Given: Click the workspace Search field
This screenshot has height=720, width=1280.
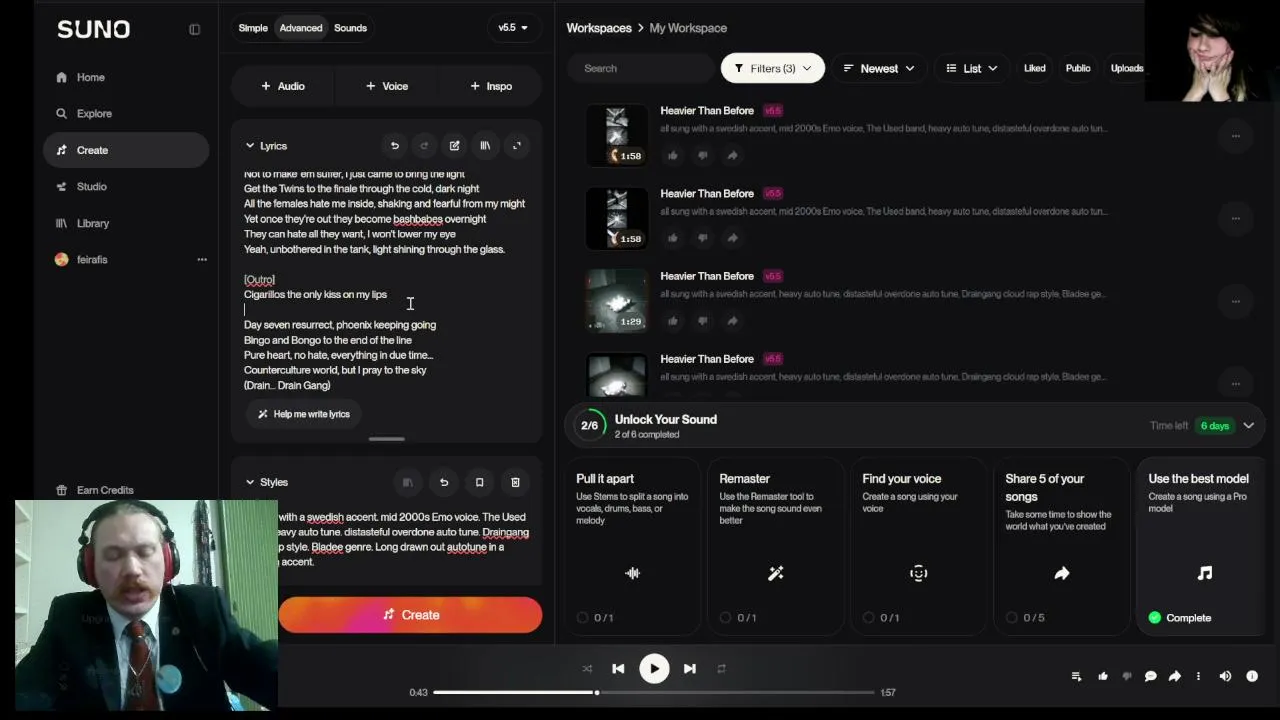Looking at the screenshot, I should click(x=641, y=68).
